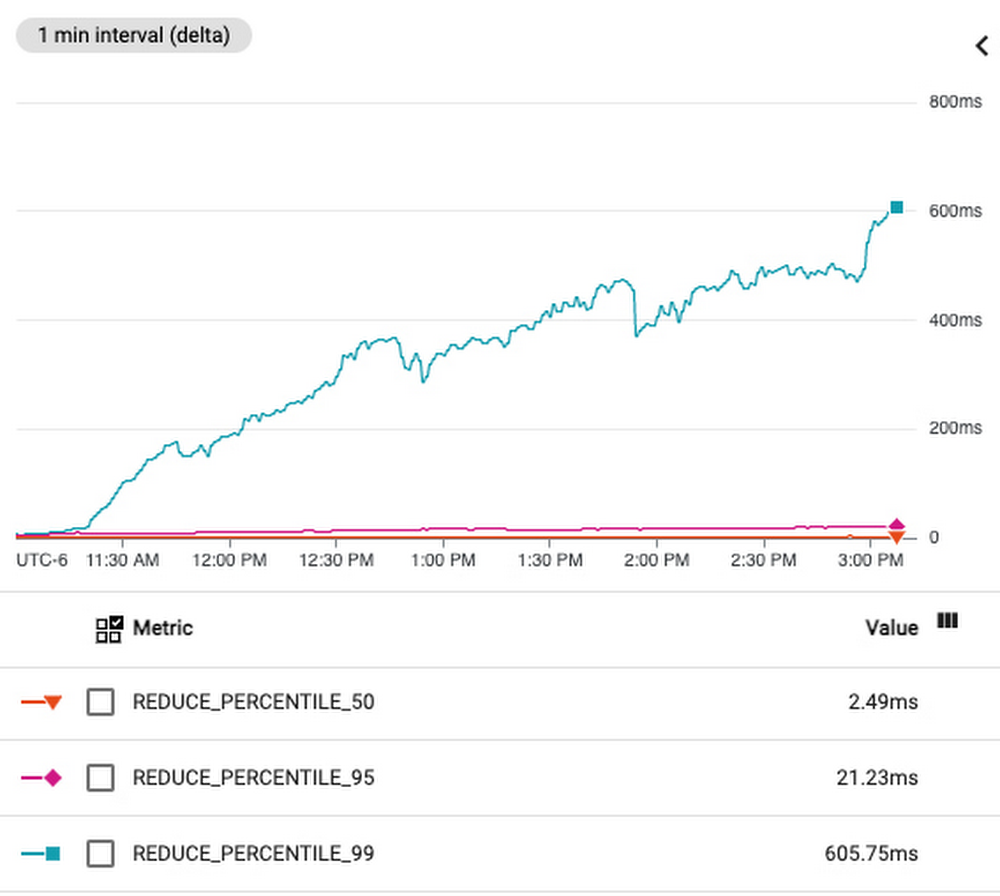Collapse the panel with the top-right chevron
The height and width of the screenshot is (896, 1000).
(x=981, y=46)
